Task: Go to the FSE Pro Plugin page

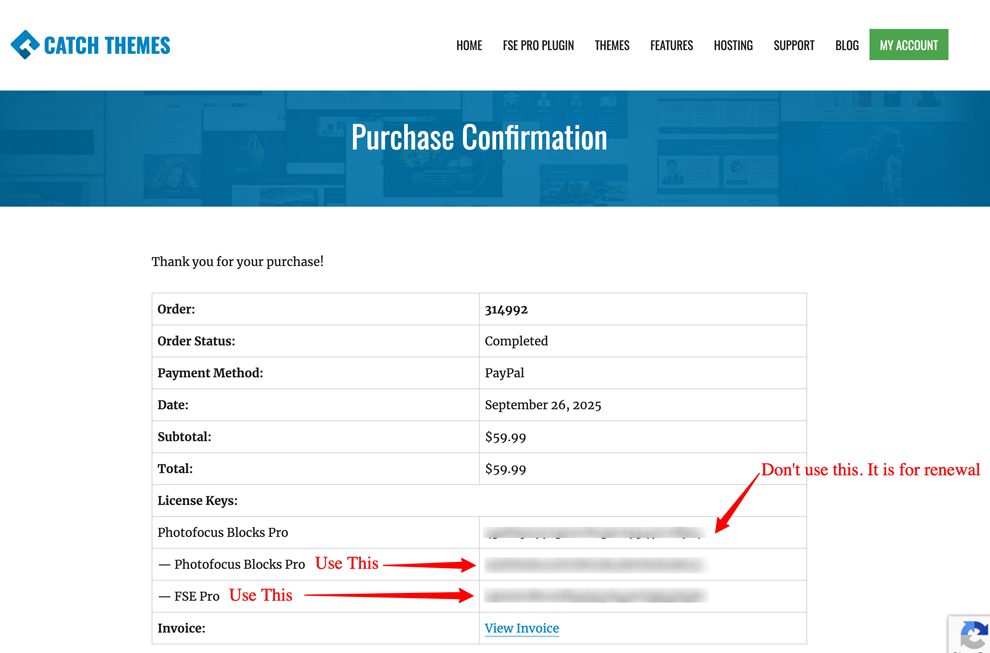Action: click(538, 45)
